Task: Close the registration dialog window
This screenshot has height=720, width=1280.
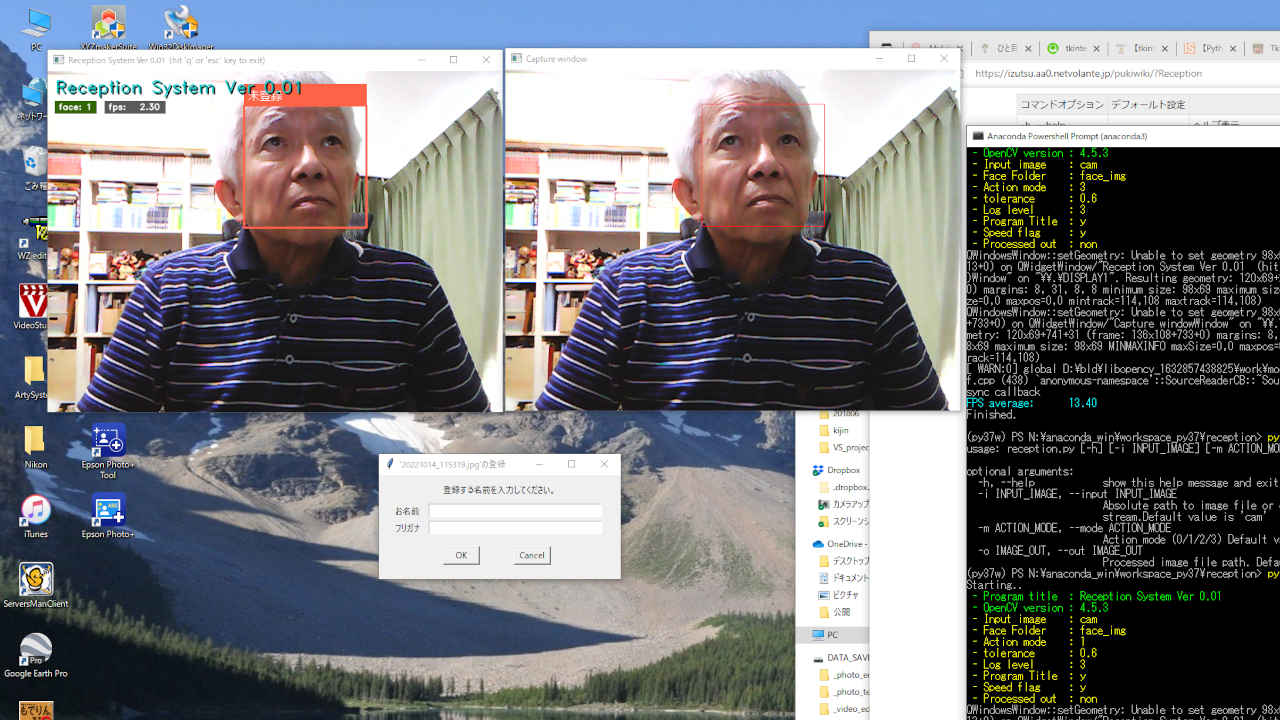Action: (604, 464)
